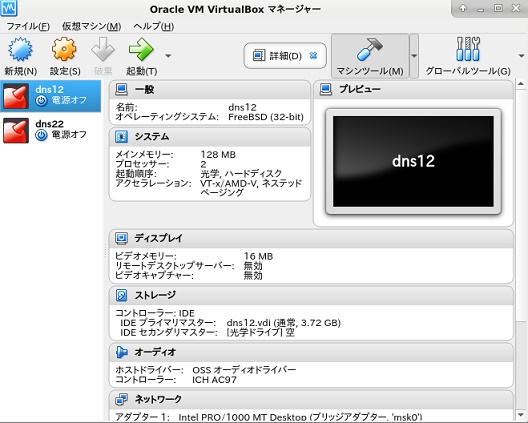The width and height of the screenshot is (528, 423).
Task: Open the ネットワーク (Network) section header
Action: [311, 399]
